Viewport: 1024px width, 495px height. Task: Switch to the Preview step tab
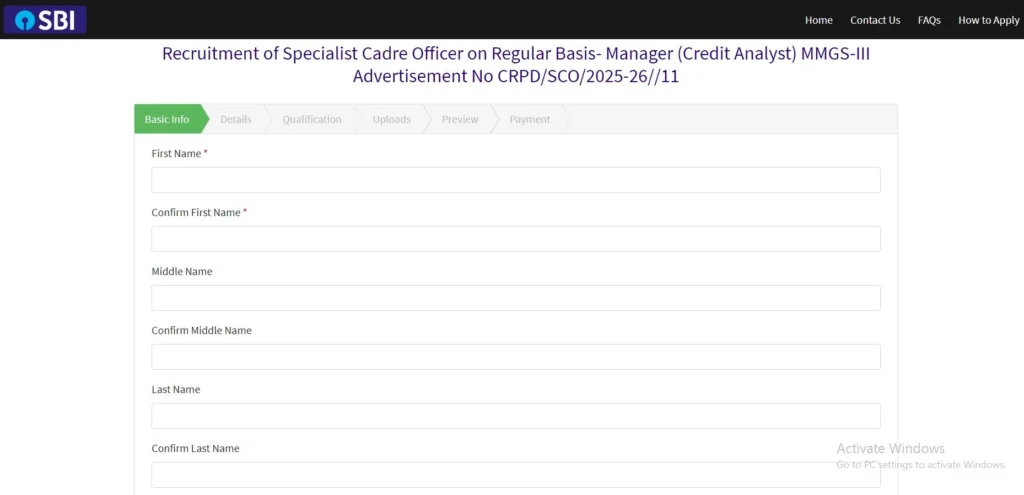point(460,119)
